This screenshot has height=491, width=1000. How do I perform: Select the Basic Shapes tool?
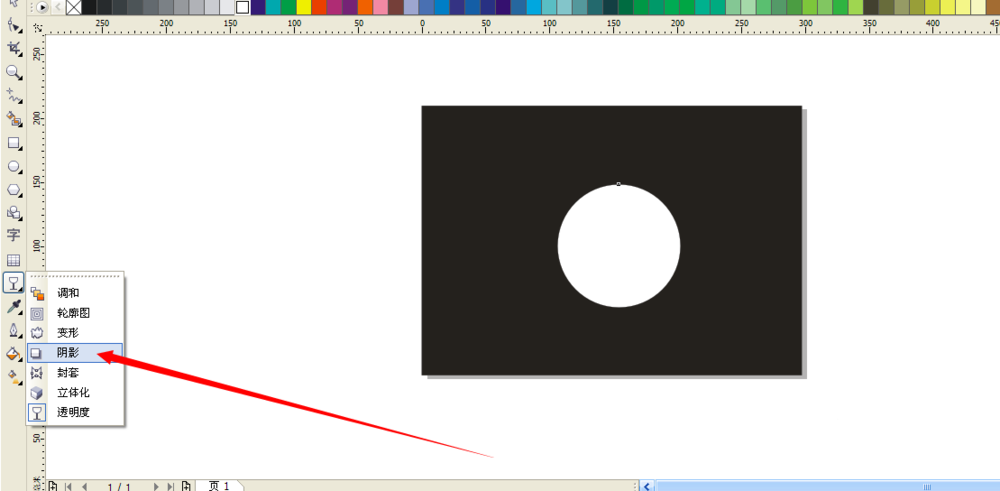[13, 213]
